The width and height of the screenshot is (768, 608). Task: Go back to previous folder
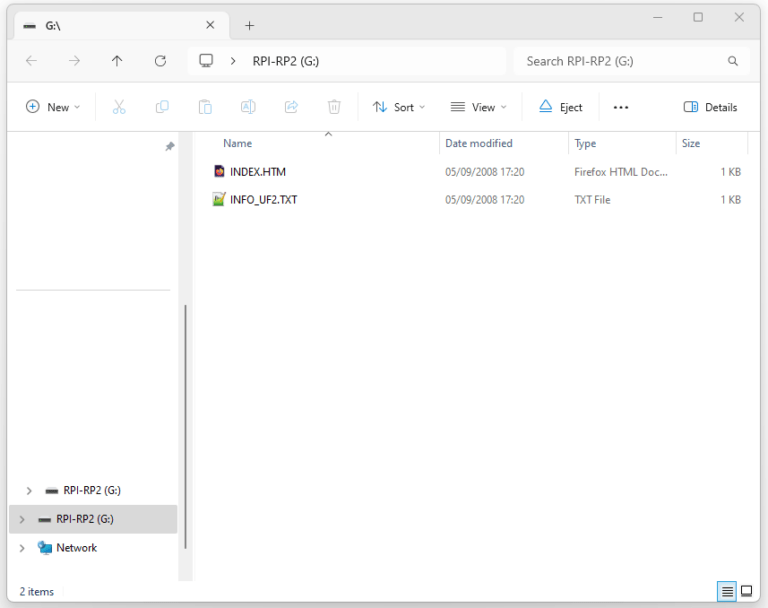coord(31,61)
